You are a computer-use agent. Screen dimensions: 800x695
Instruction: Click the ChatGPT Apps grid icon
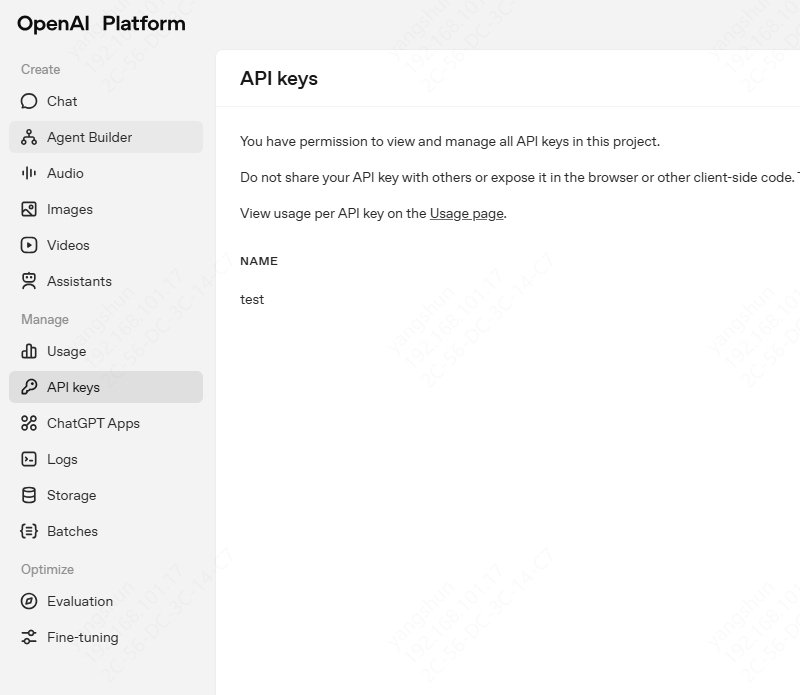(29, 423)
